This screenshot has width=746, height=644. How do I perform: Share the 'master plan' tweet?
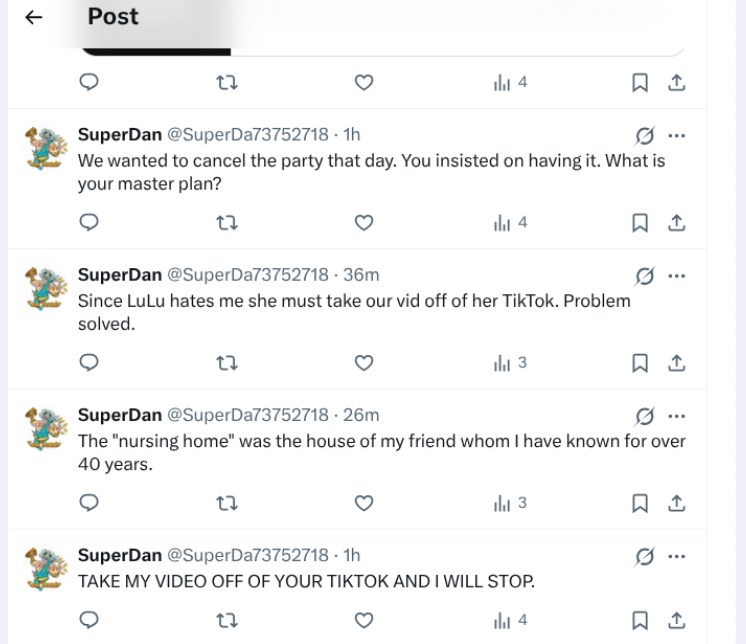(x=677, y=223)
